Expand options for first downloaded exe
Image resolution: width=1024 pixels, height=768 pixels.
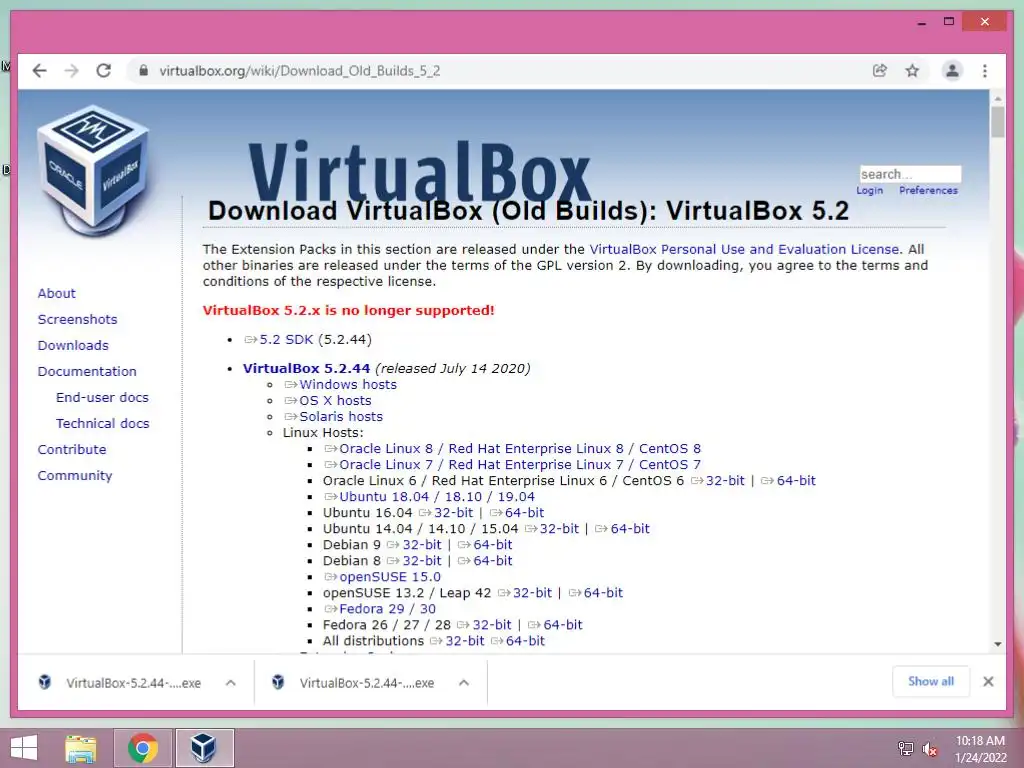[x=231, y=682]
